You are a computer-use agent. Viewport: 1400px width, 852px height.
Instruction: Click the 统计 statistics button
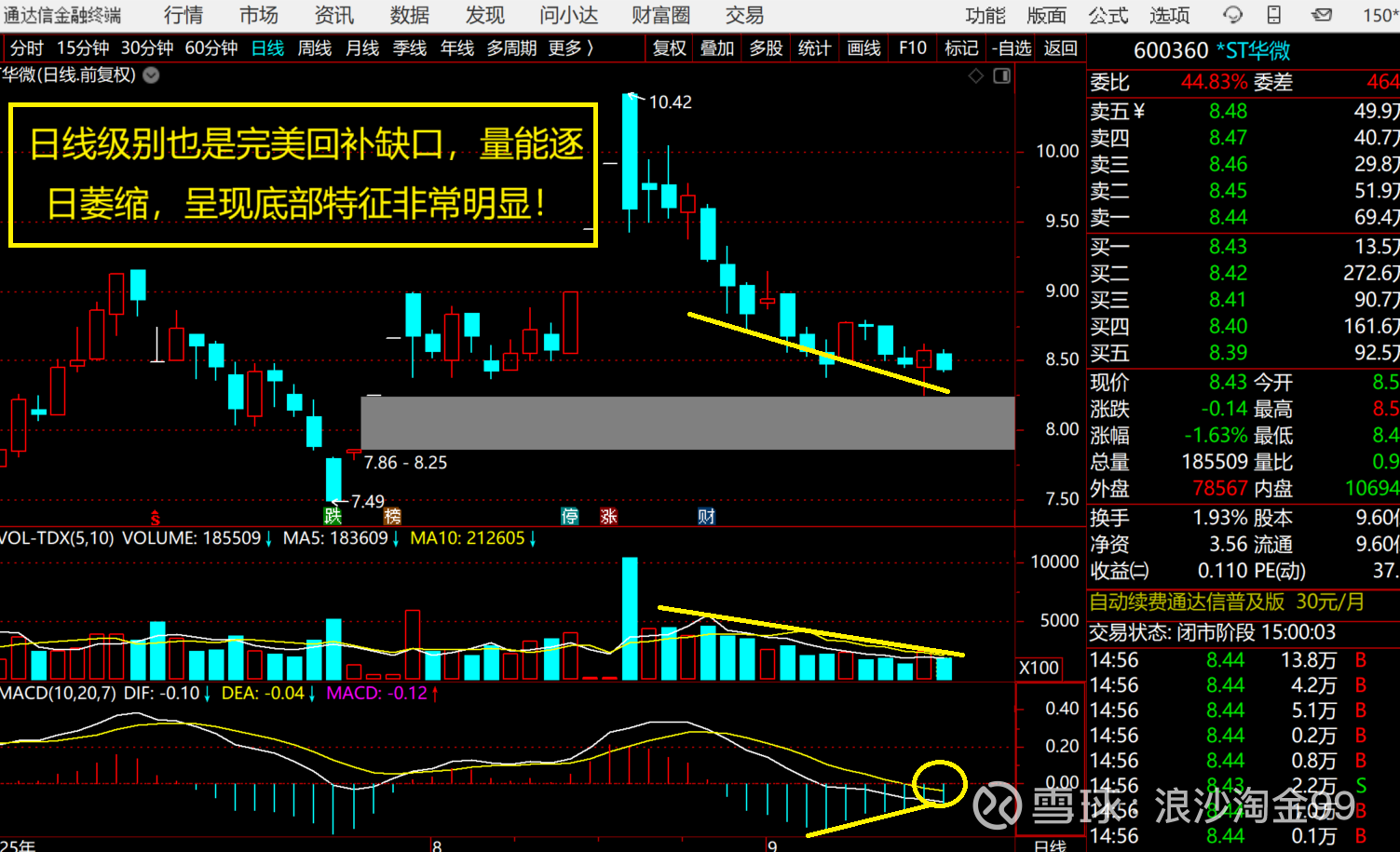pyautogui.click(x=815, y=47)
